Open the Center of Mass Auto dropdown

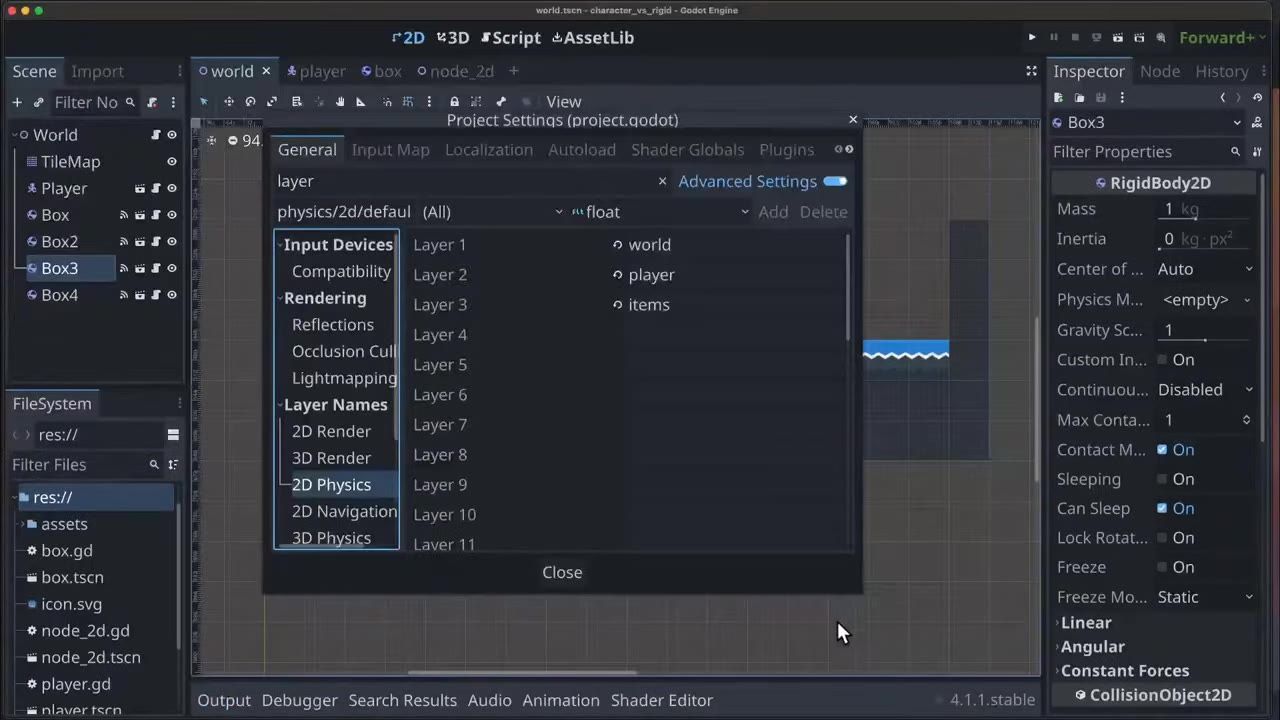point(1205,269)
